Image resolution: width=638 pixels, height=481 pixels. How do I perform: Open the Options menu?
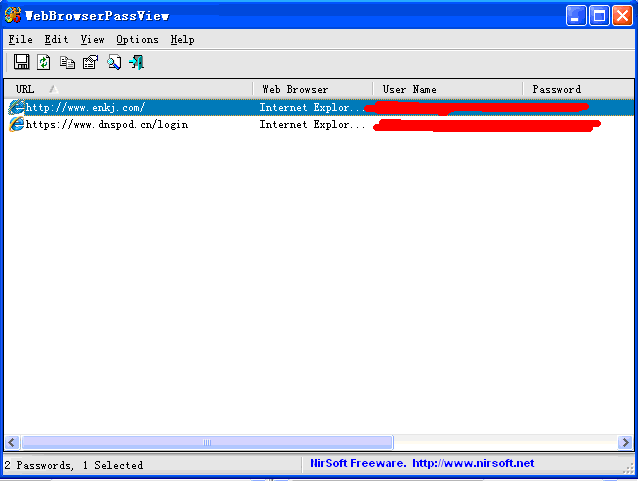(x=137, y=39)
